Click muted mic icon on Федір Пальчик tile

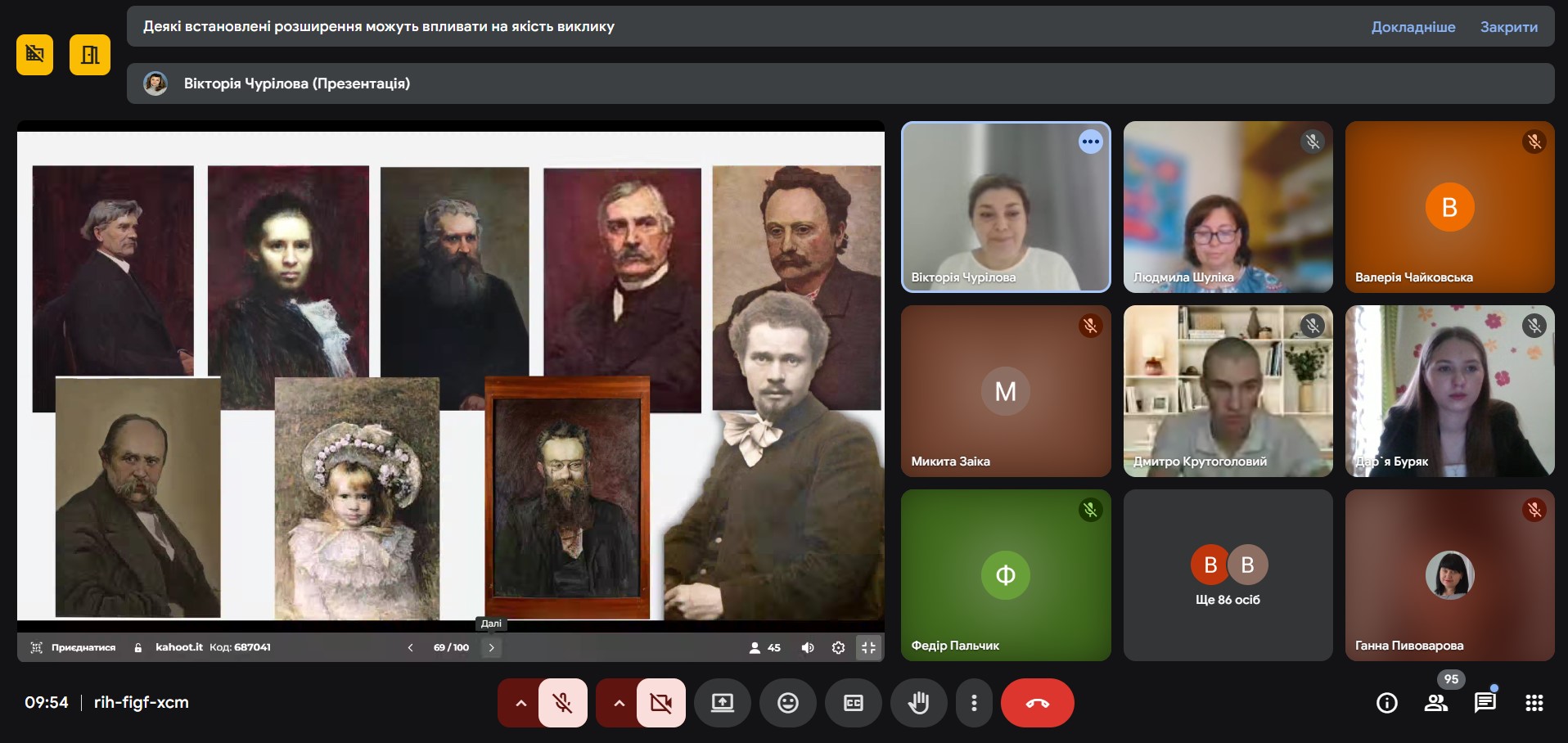[1090, 510]
